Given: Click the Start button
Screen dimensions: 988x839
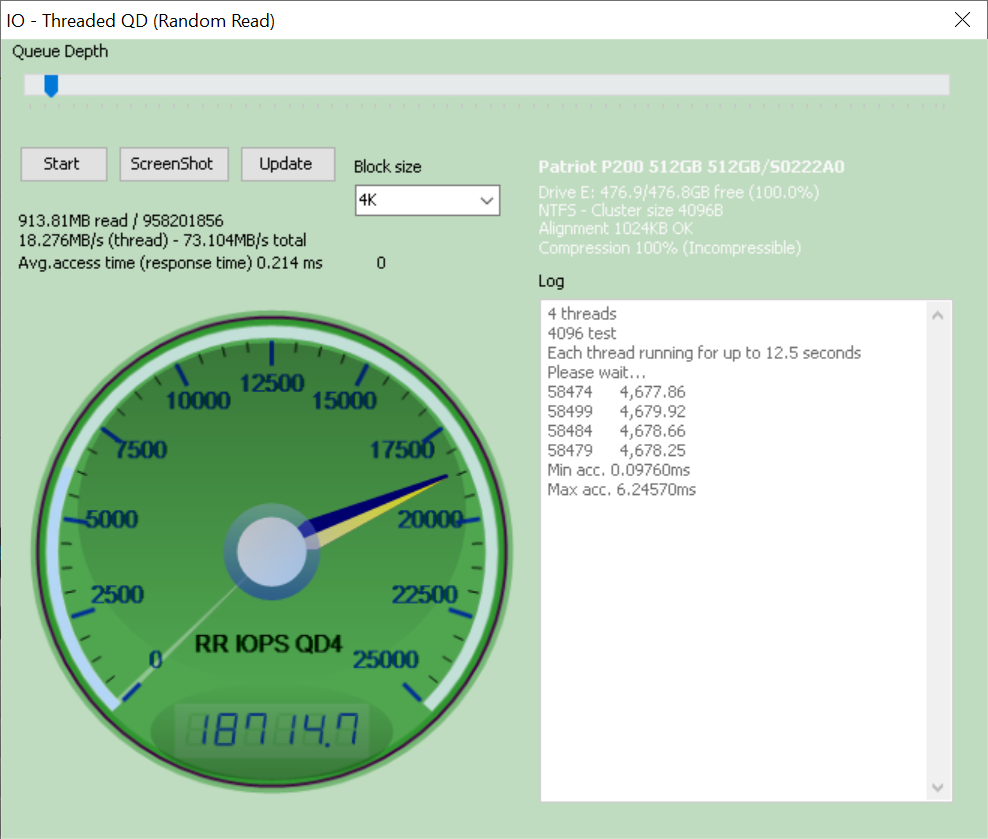Looking at the screenshot, I should click(x=64, y=164).
